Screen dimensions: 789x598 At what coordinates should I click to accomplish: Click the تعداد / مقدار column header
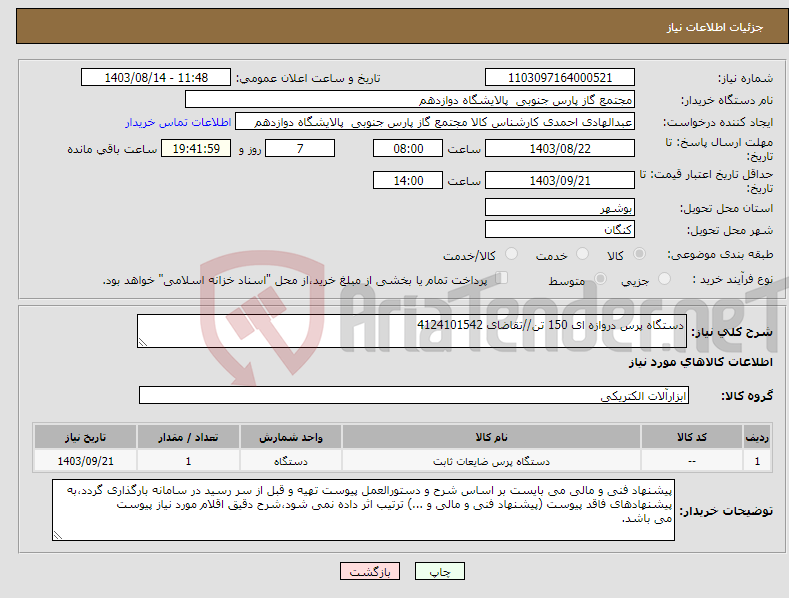click(x=188, y=437)
